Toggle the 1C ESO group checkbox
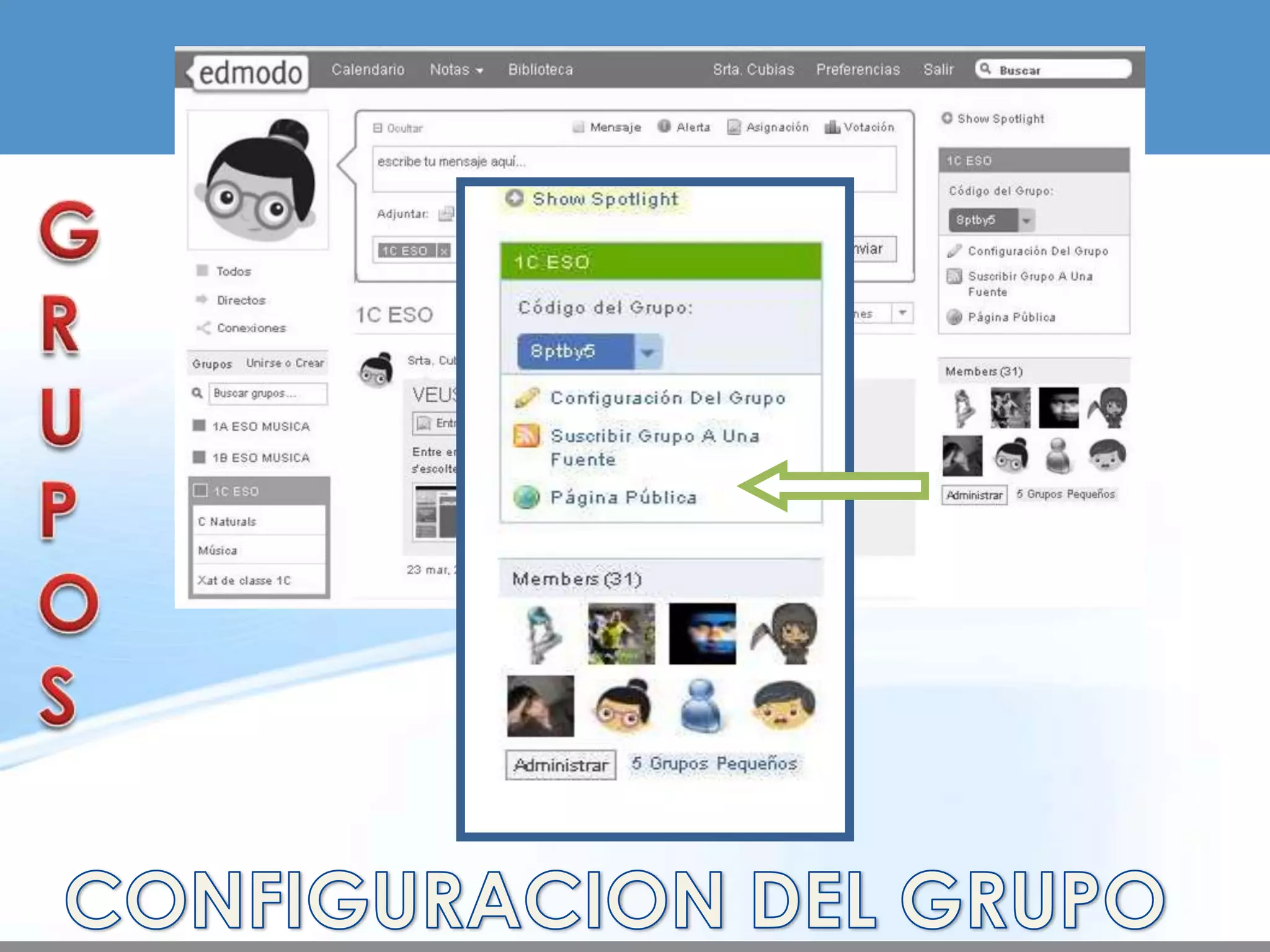 click(x=201, y=491)
